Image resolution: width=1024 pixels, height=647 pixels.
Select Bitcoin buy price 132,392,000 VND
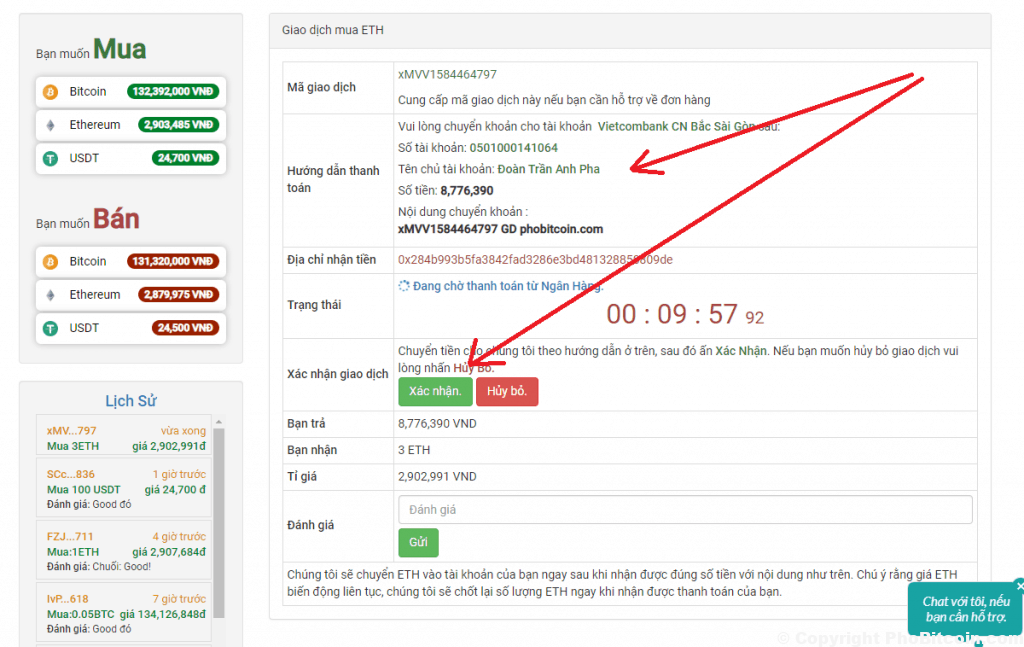coord(172,92)
